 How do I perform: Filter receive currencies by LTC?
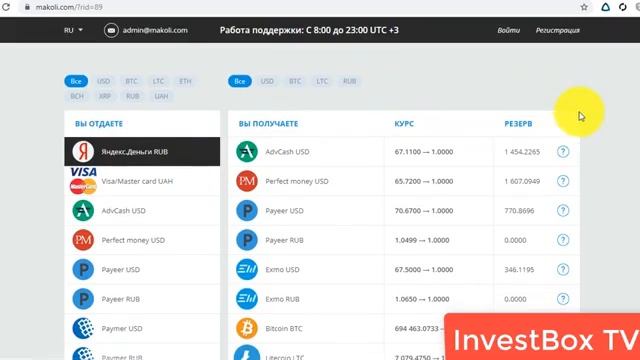point(322,81)
